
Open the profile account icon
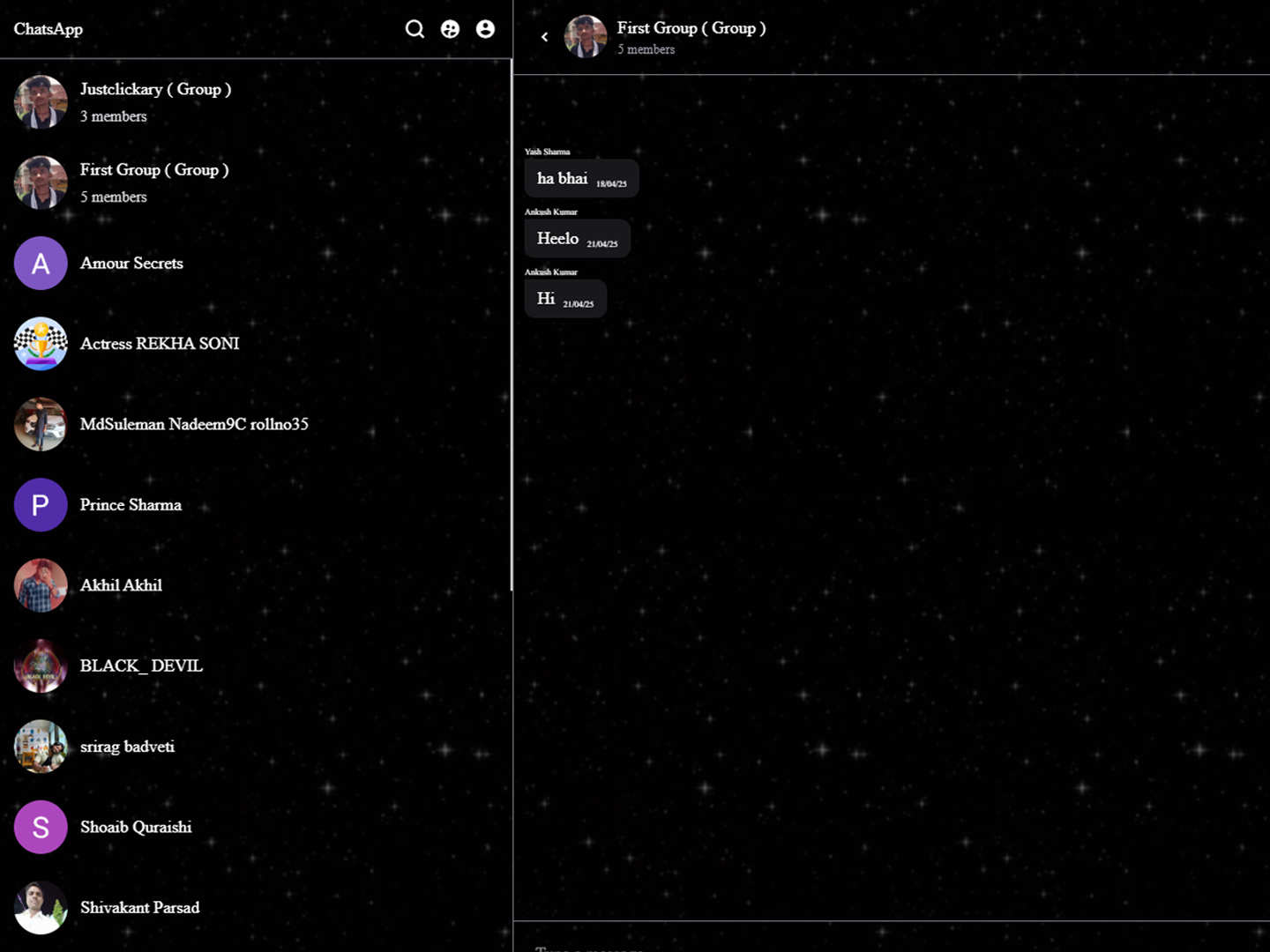(x=485, y=29)
